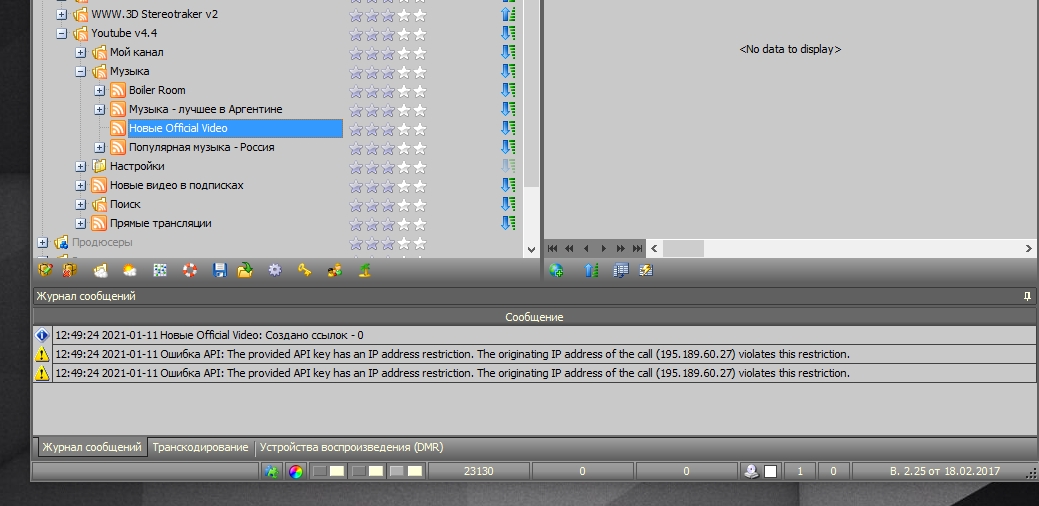Viewport: 1039px width, 506px height.
Task: Click the golden key icon
Action: coord(304,270)
